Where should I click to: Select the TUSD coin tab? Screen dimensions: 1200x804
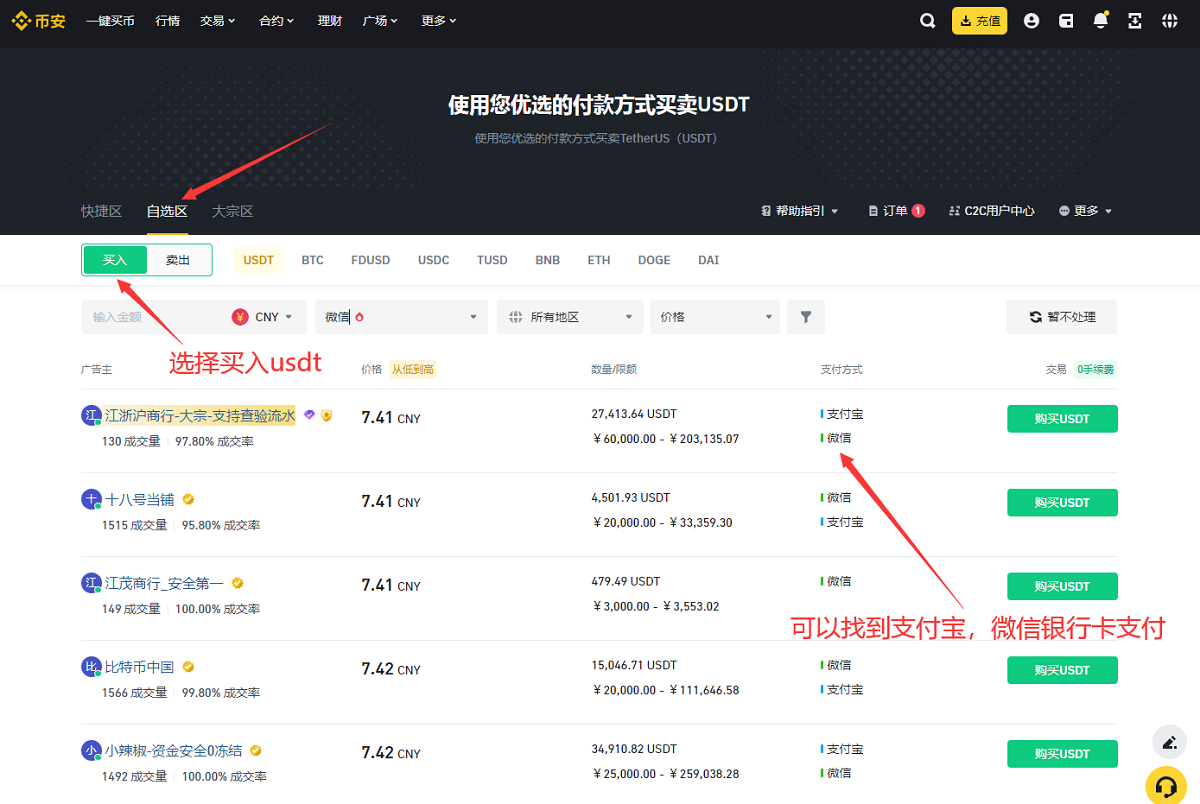[492, 260]
